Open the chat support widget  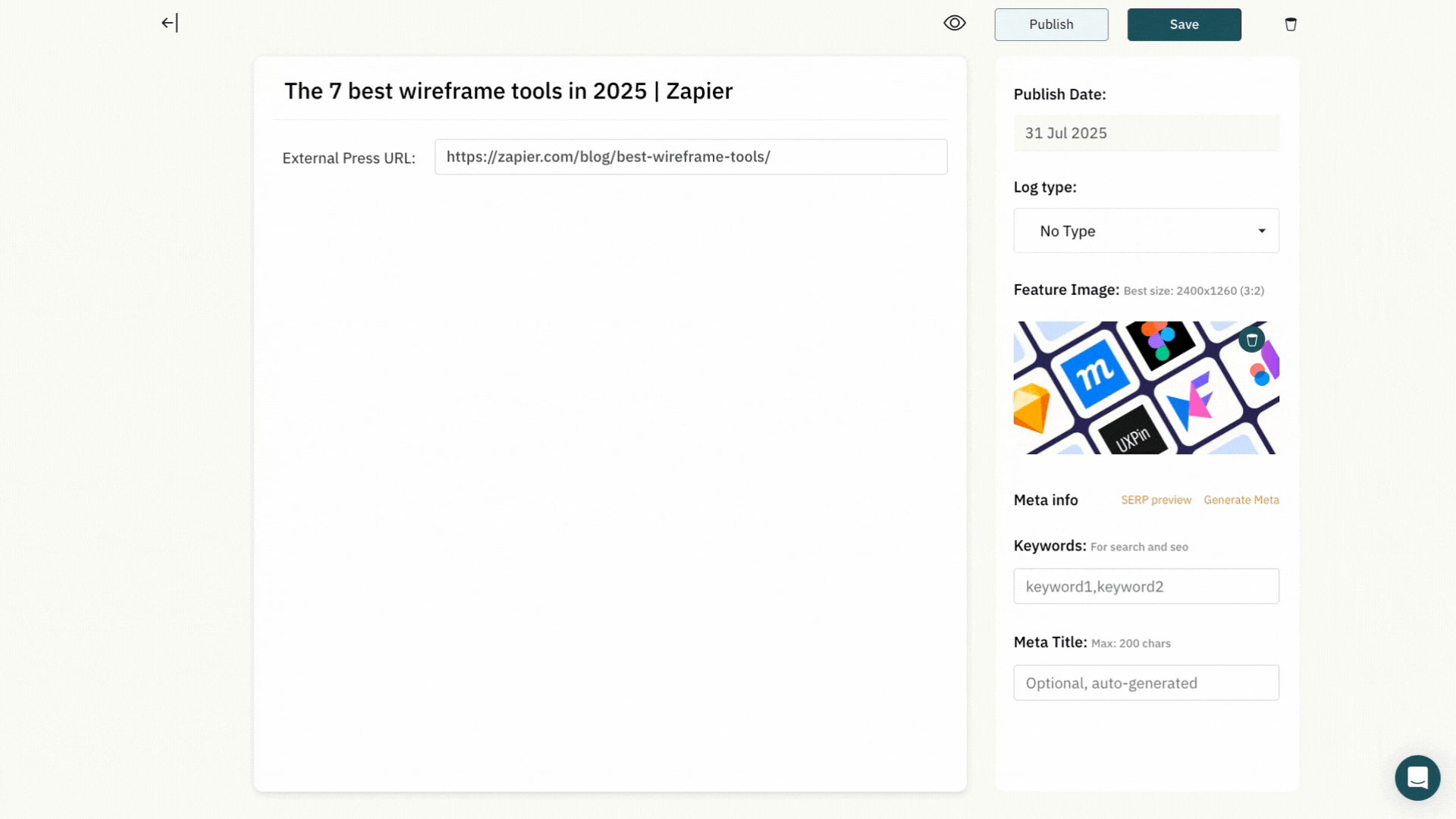point(1417,777)
